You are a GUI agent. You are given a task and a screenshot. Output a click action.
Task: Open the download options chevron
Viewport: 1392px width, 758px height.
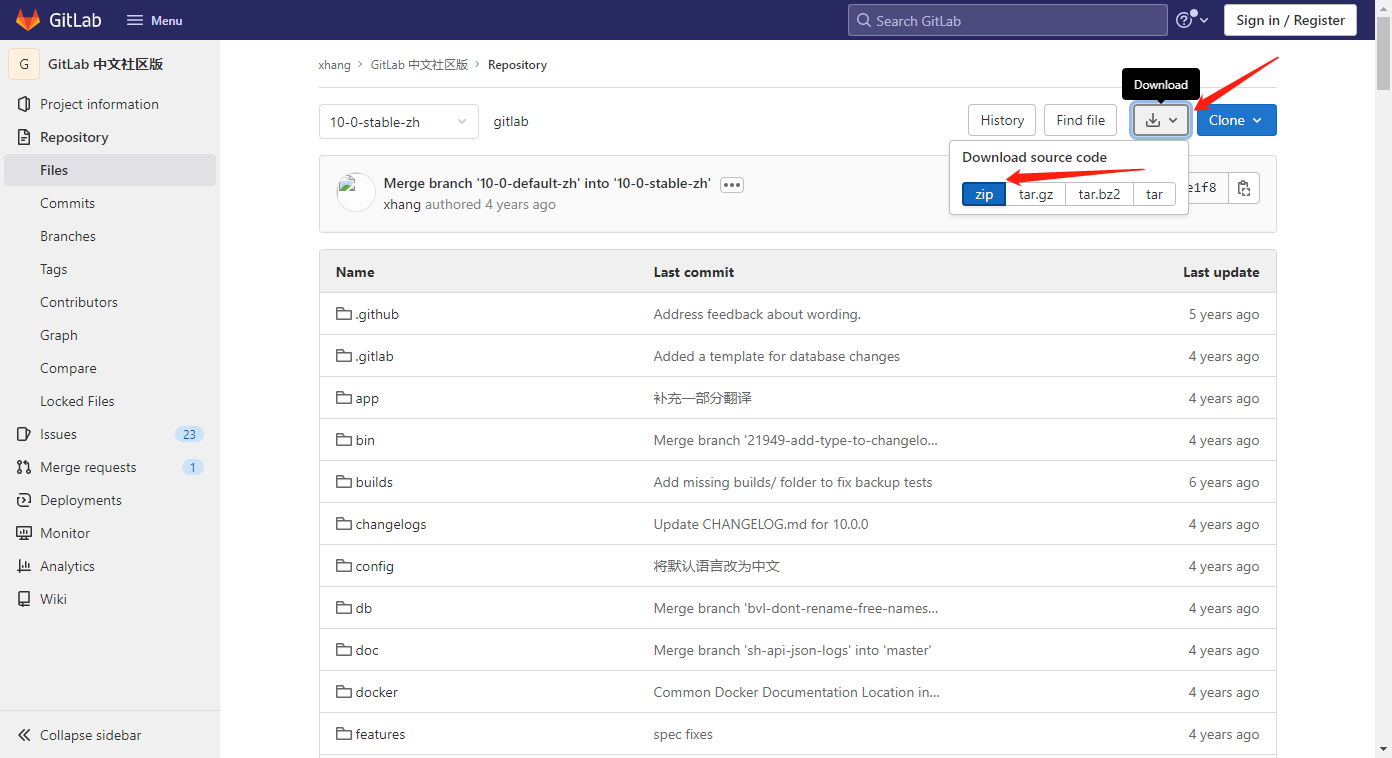pos(1172,119)
